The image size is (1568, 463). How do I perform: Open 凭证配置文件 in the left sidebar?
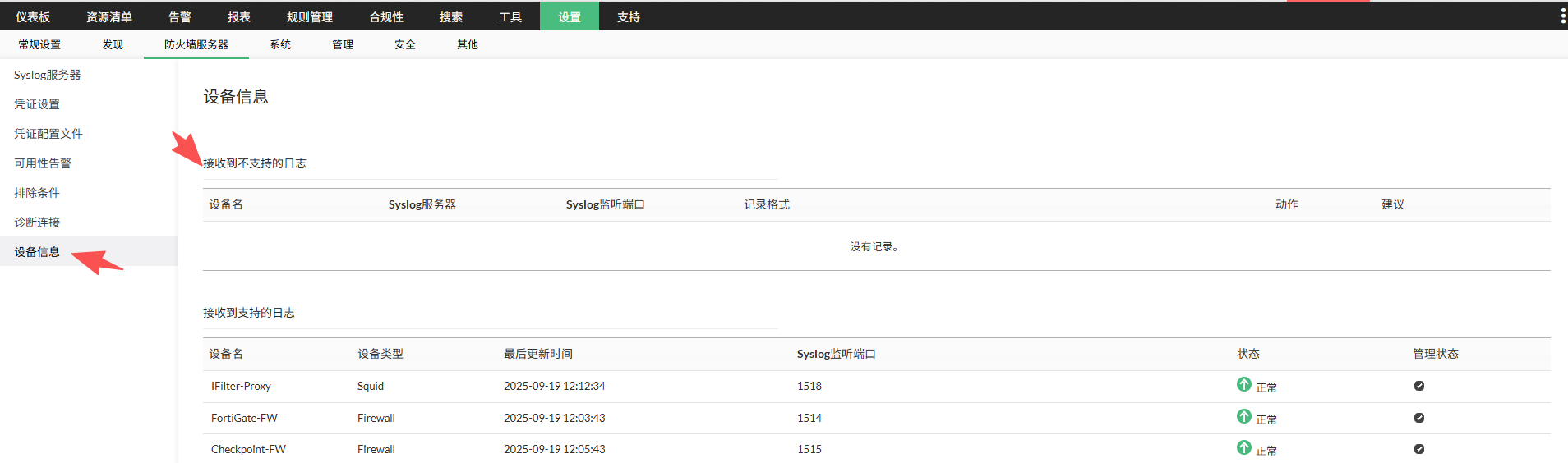point(48,134)
